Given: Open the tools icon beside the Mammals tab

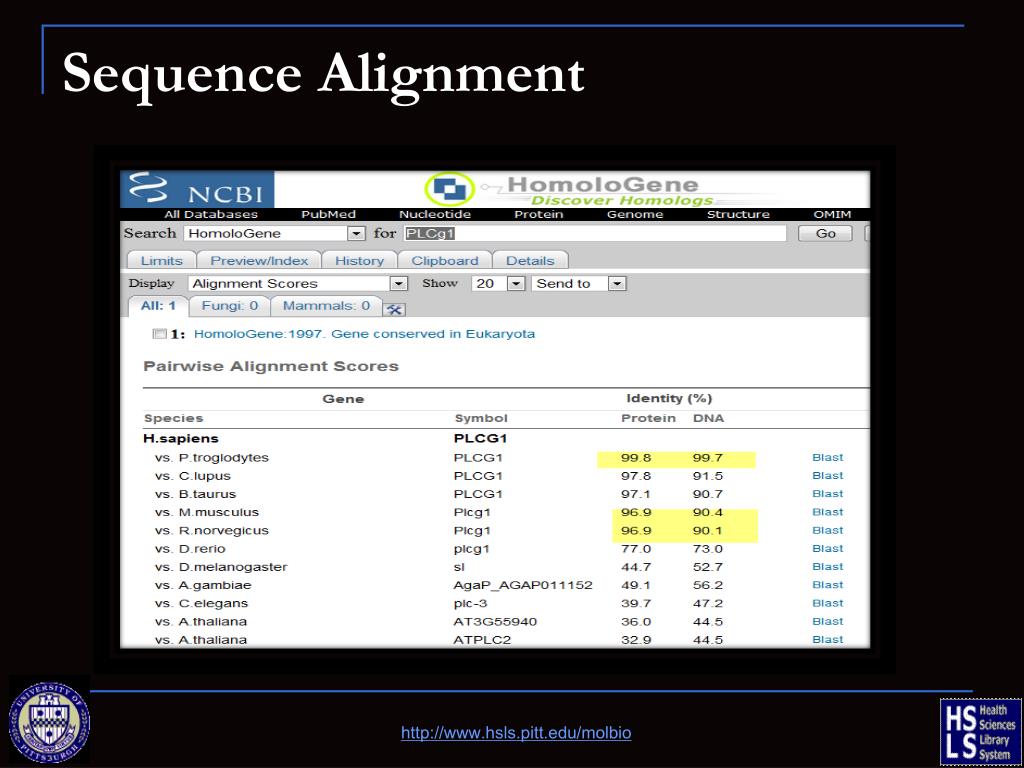Looking at the screenshot, I should point(394,310).
